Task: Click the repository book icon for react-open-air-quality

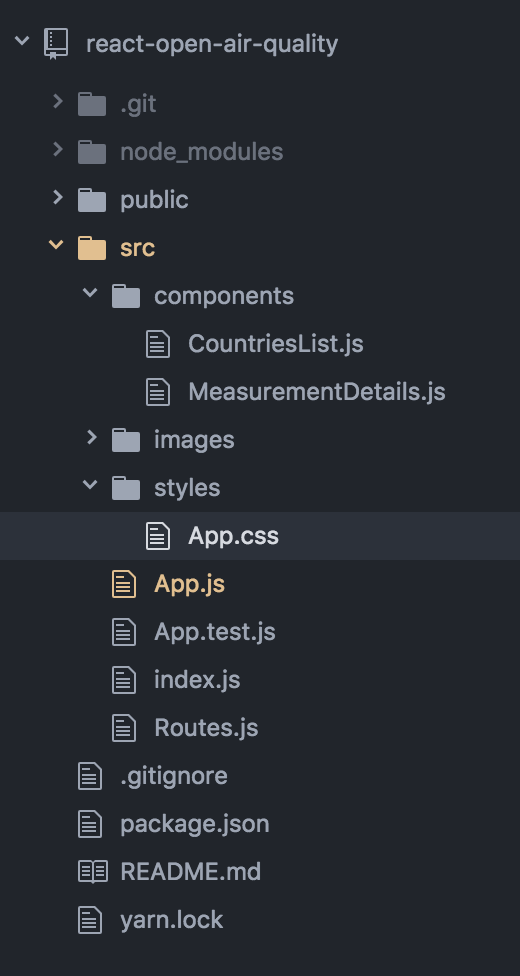Action: [56, 44]
